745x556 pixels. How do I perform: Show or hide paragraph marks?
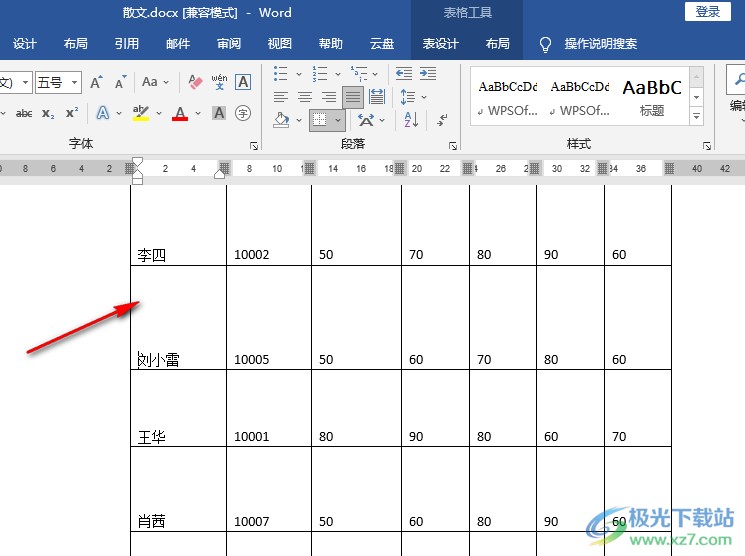click(x=442, y=120)
